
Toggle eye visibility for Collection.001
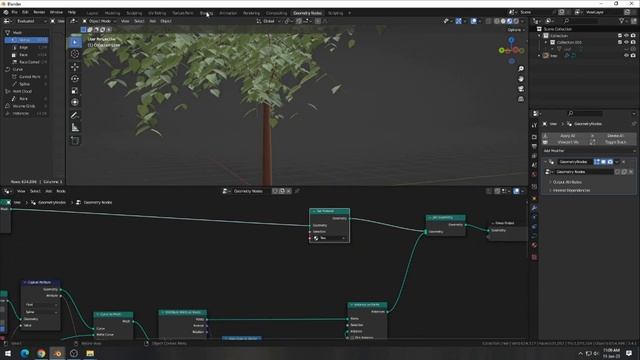point(627,42)
